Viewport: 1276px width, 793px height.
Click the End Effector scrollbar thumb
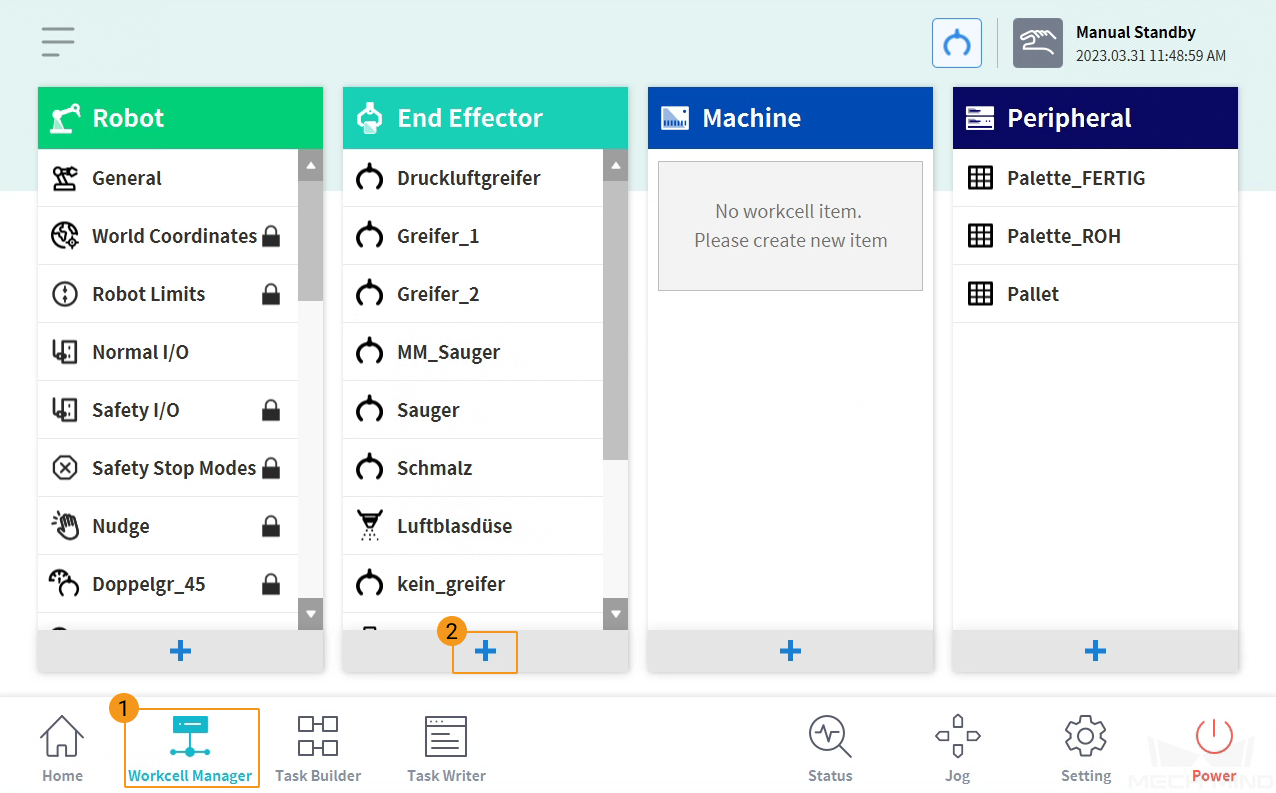point(615,320)
